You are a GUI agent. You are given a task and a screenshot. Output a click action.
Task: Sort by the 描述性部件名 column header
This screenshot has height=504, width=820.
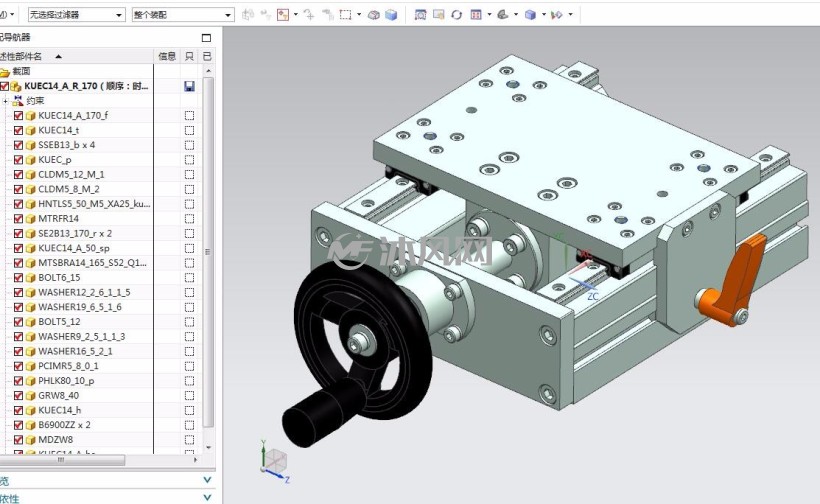click(x=77, y=56)
